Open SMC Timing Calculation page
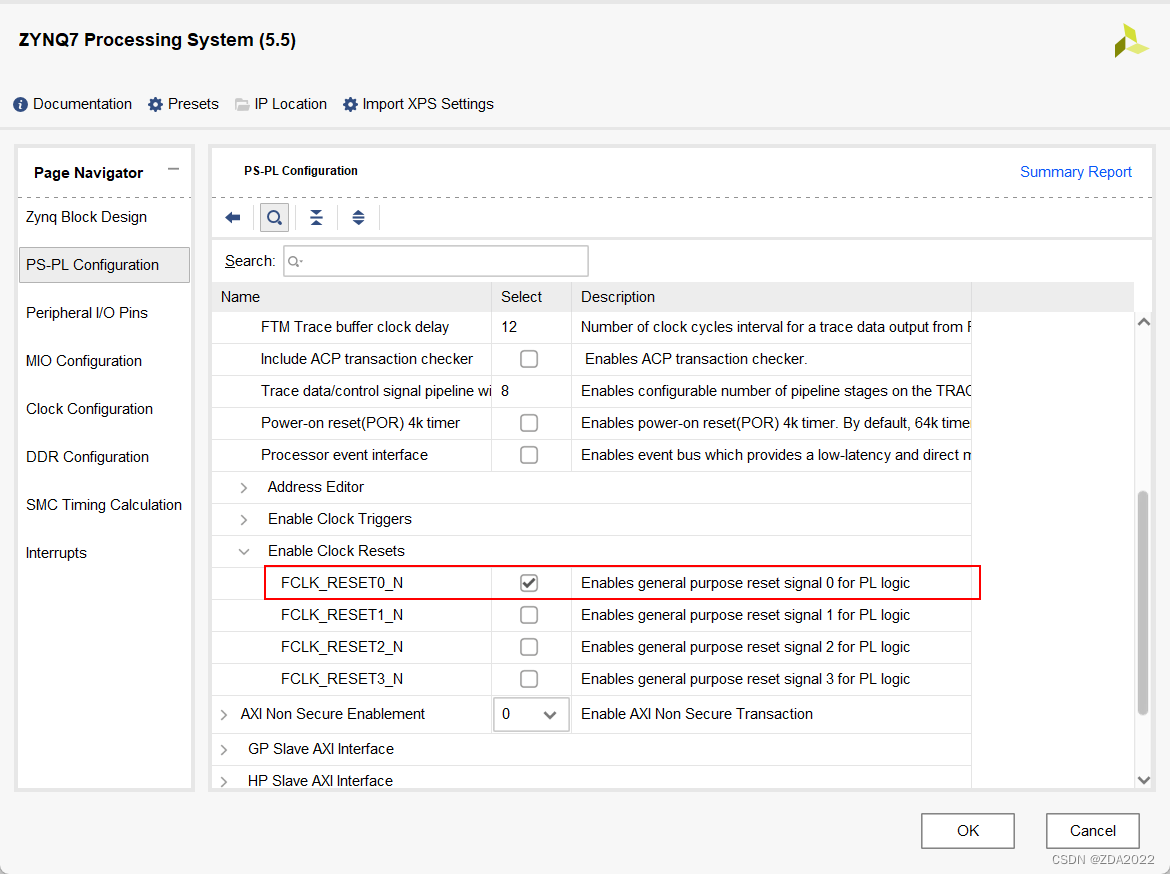The width and height of the screenshot is (1170, 874). 104,505
